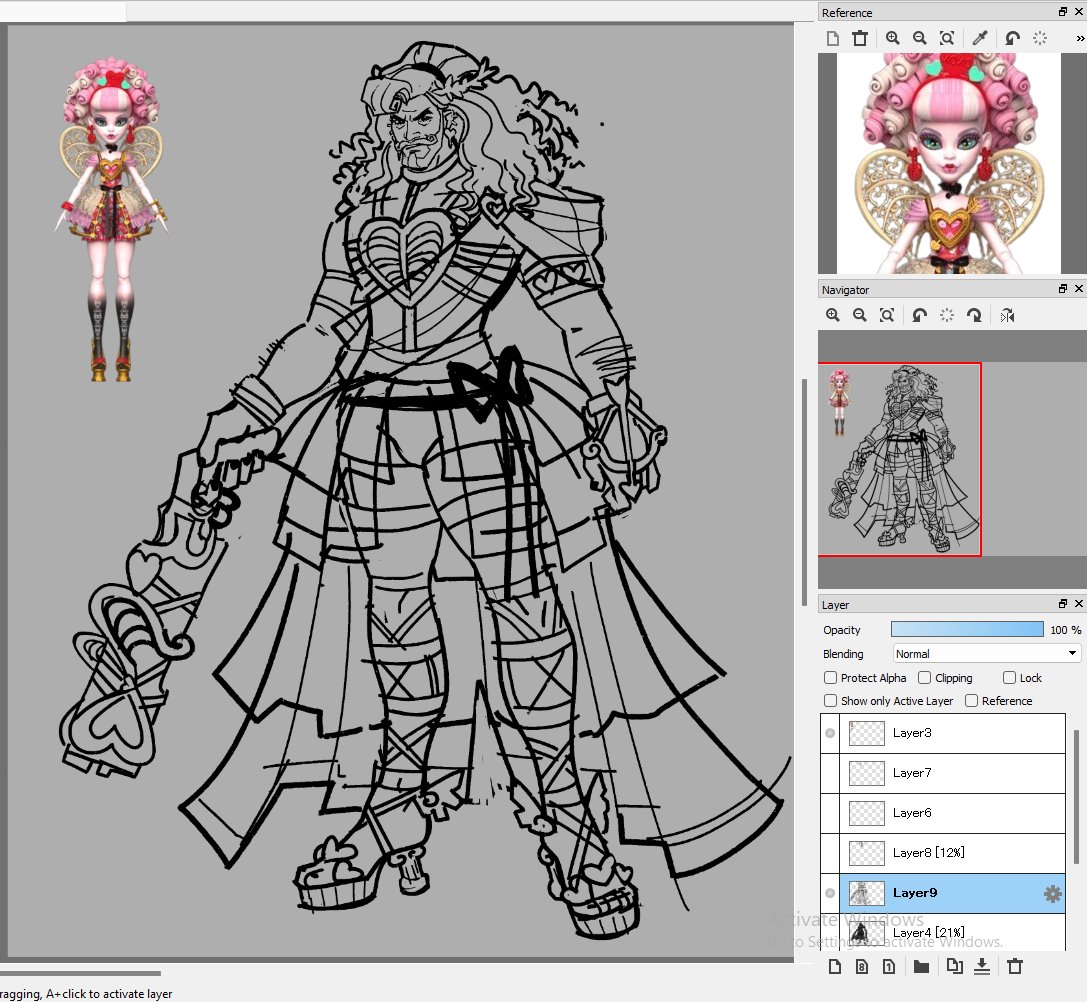The height and width of the screenshot is (1002, 1087).
Task: Select Layer3 in the layer list
Action: 953,733
